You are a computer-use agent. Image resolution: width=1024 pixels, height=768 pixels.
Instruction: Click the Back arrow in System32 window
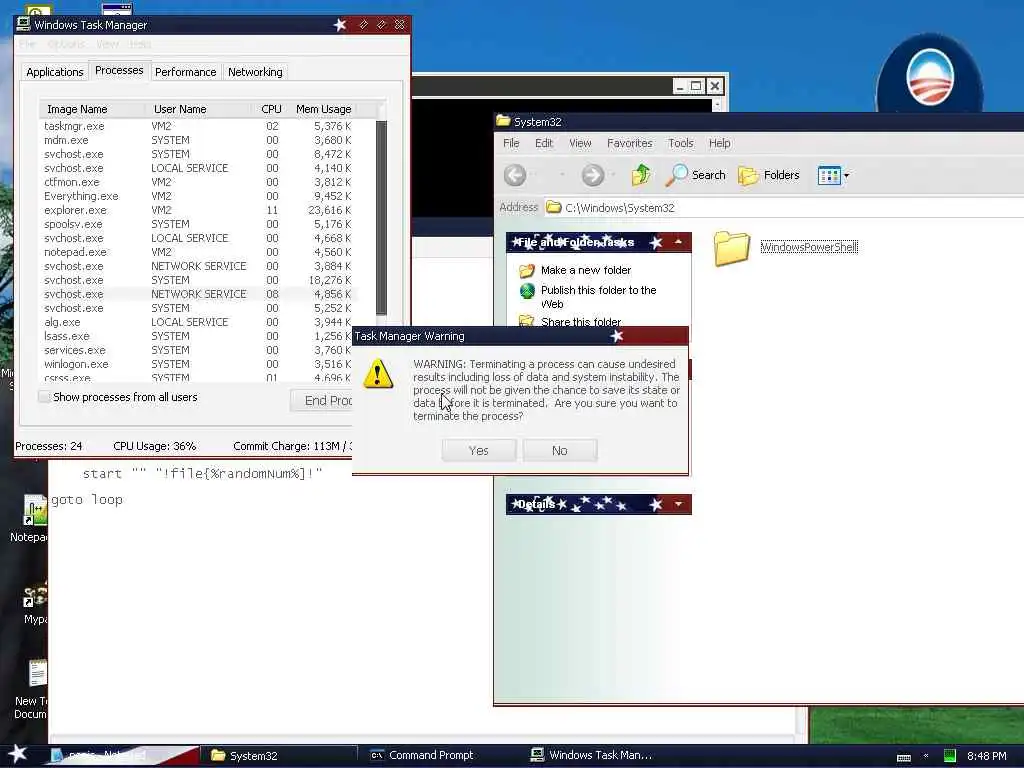click(515, 175)
